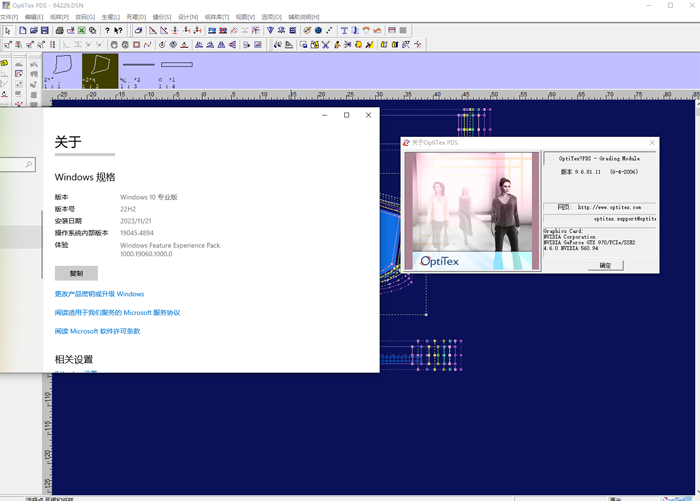The height and width of the screenshot is (501, 700).
Task: Save the design with the floppy disk icon
Action: coord(45,31)
